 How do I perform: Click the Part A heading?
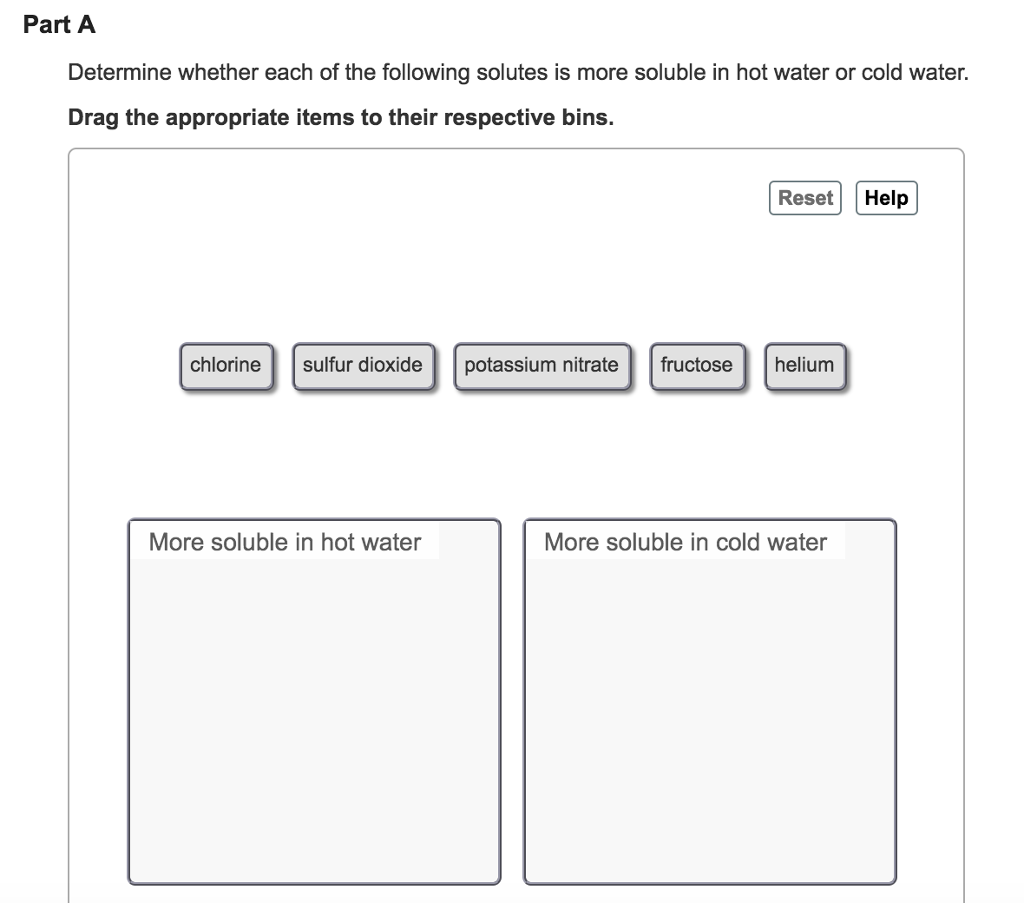click(x=60, y=25)
